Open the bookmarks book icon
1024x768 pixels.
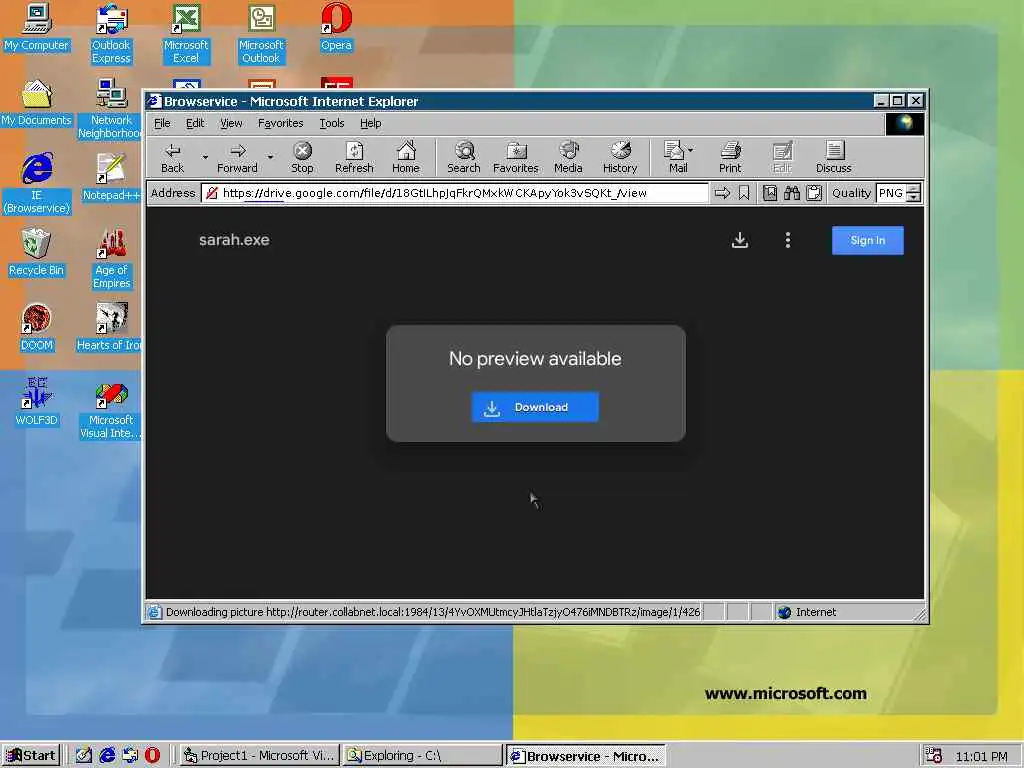tap(770, 193)
